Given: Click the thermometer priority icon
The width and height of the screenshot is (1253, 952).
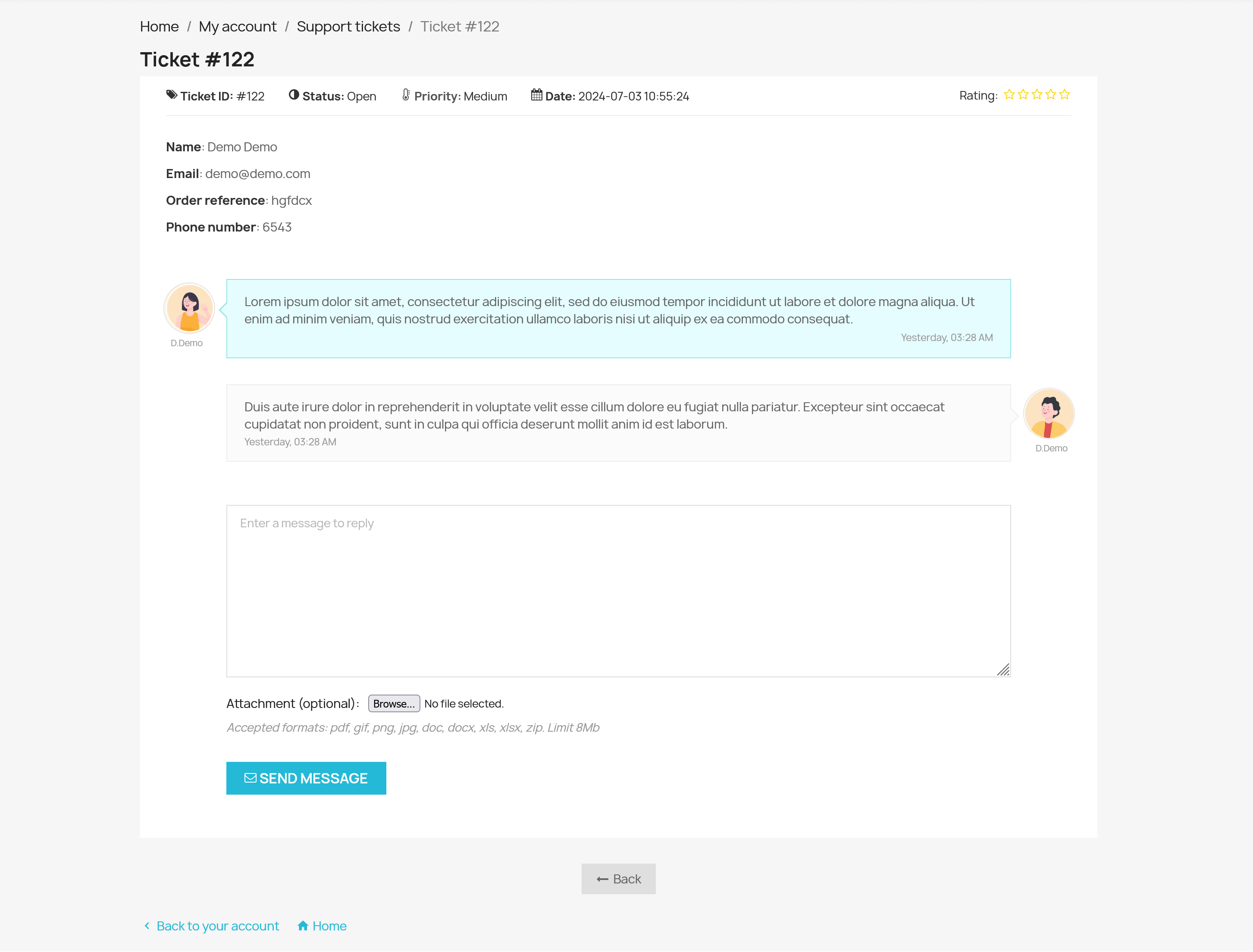Looking at the screenshot, I should pos(406,94).
